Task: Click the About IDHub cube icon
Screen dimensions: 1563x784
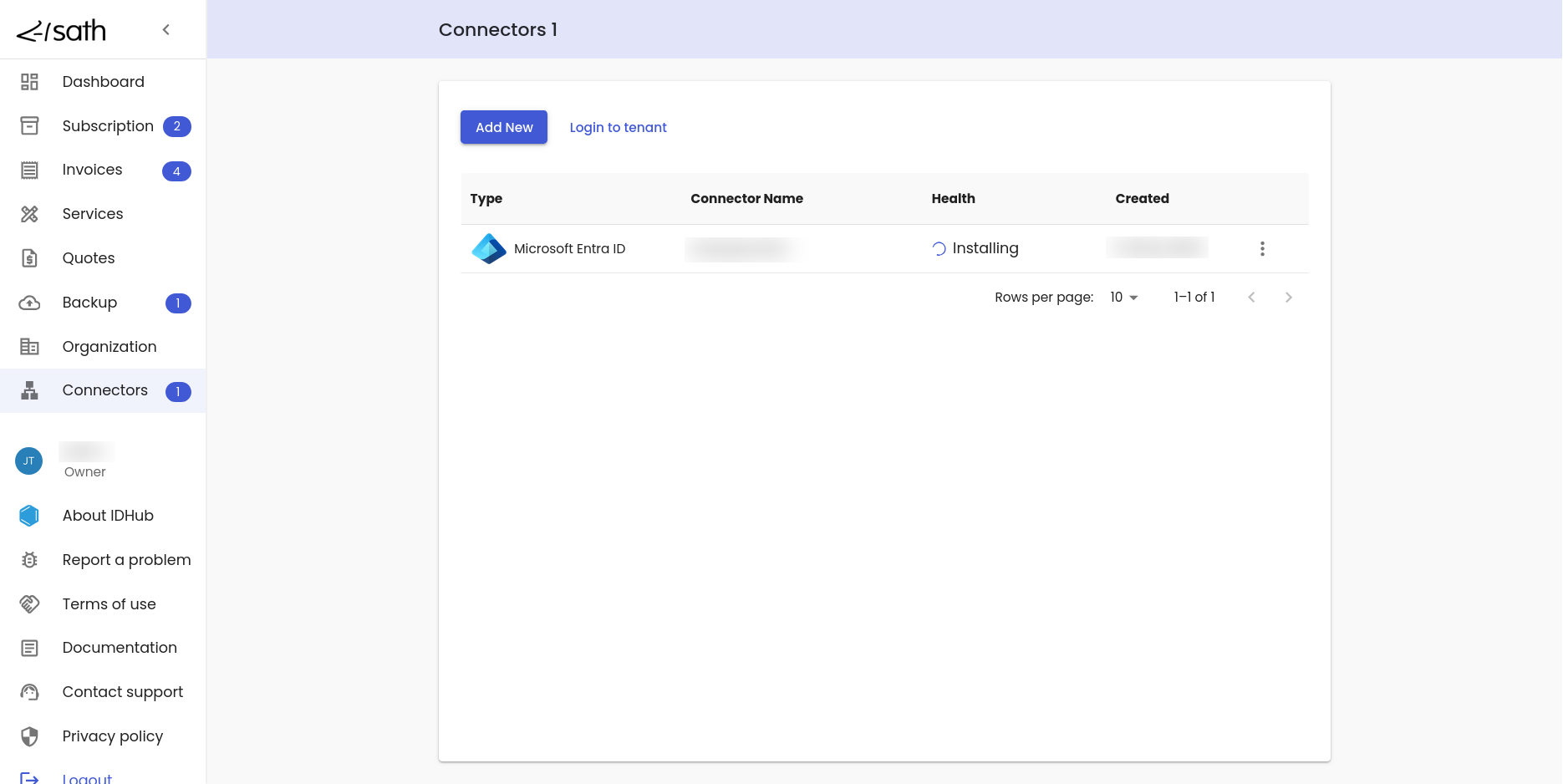Action: point(29,516)
